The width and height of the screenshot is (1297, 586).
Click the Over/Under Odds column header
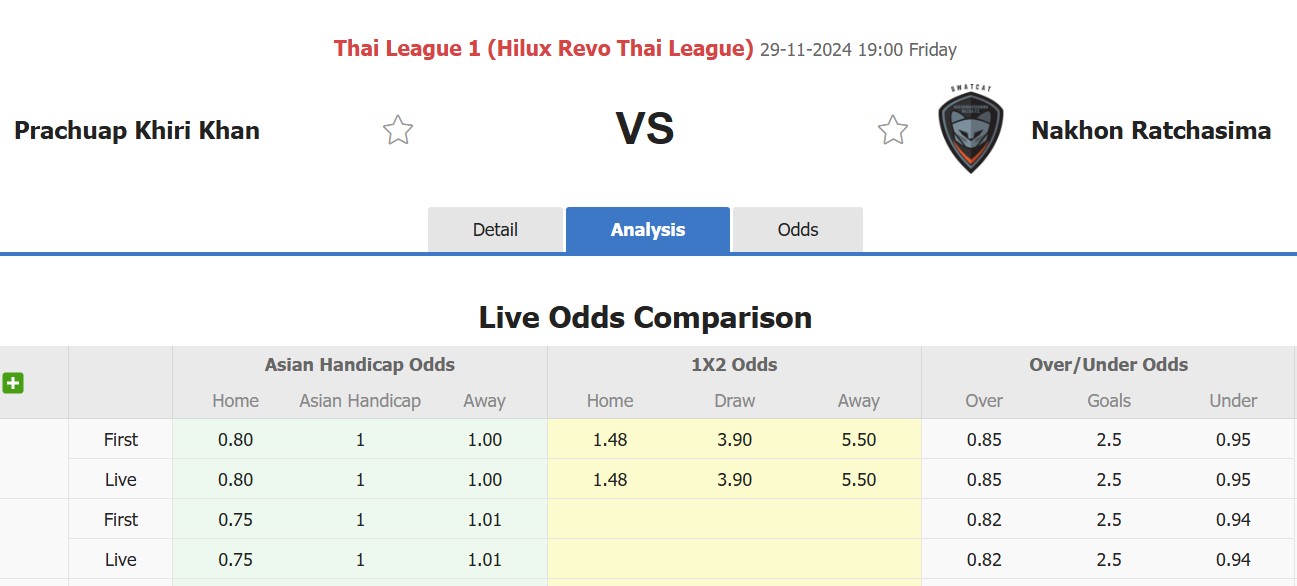[x=1108, y=365]
